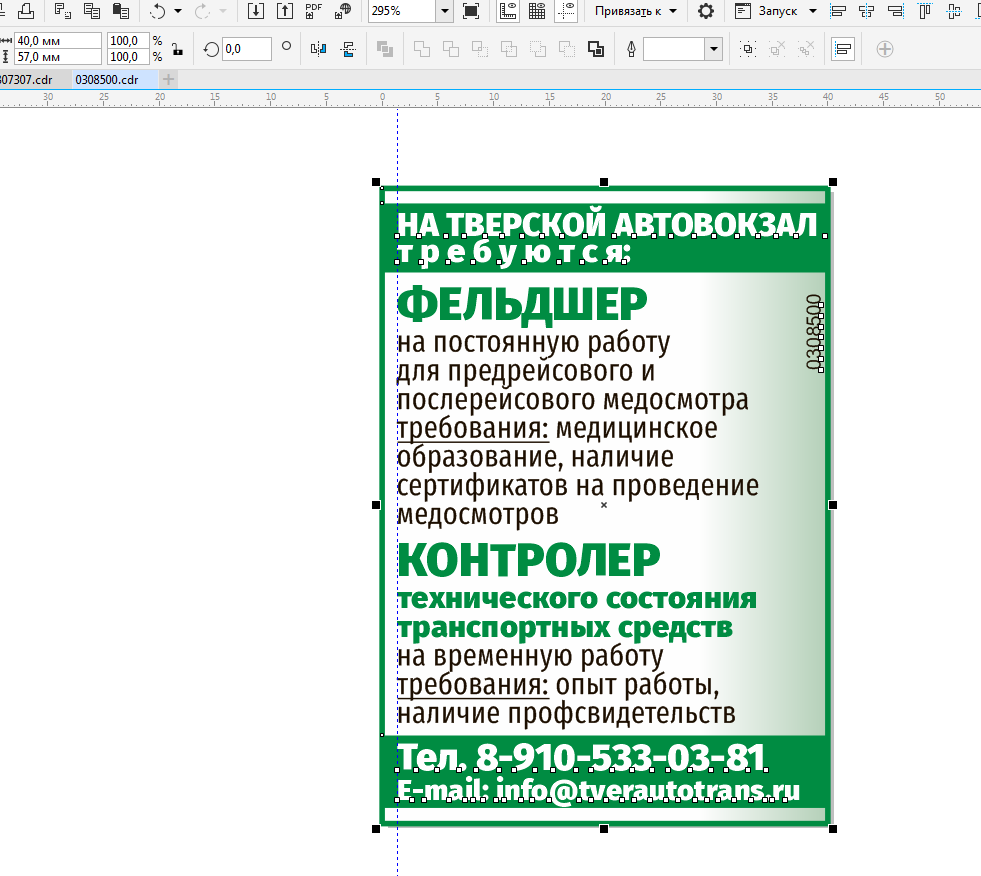The height and width of the screenshot is (876, 981).
Task: Add a new document with the plus tab
Action: point(168,79)
